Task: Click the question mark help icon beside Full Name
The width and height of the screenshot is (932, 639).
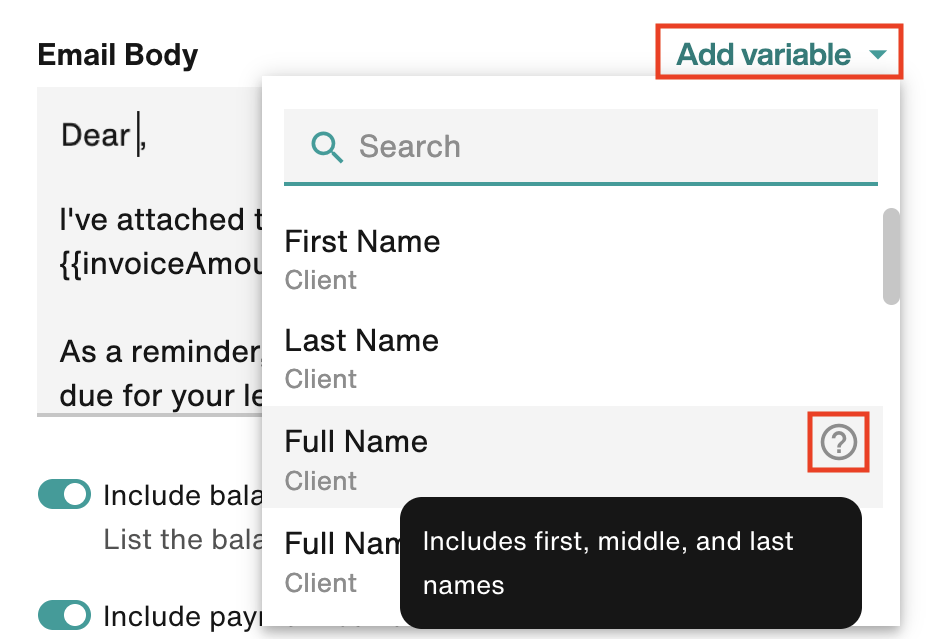Action: 838,441
